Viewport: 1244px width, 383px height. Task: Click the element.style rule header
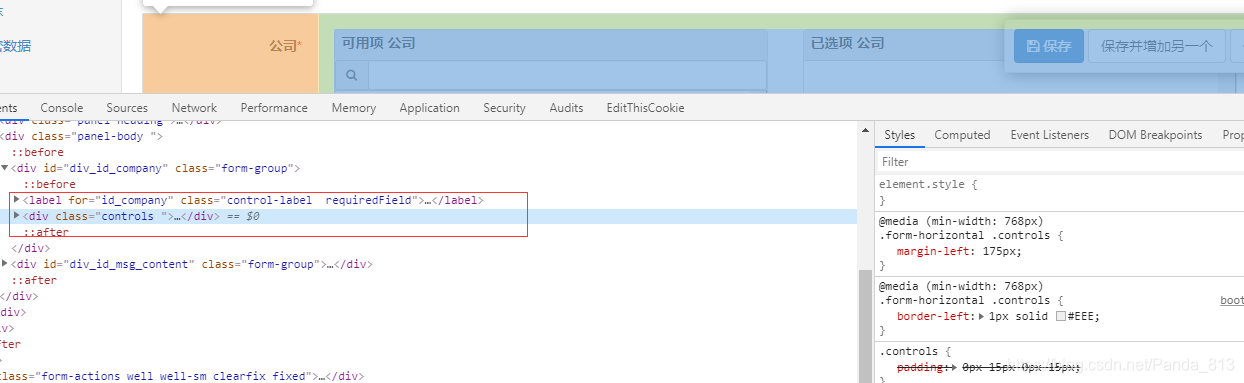click(928, 185)
